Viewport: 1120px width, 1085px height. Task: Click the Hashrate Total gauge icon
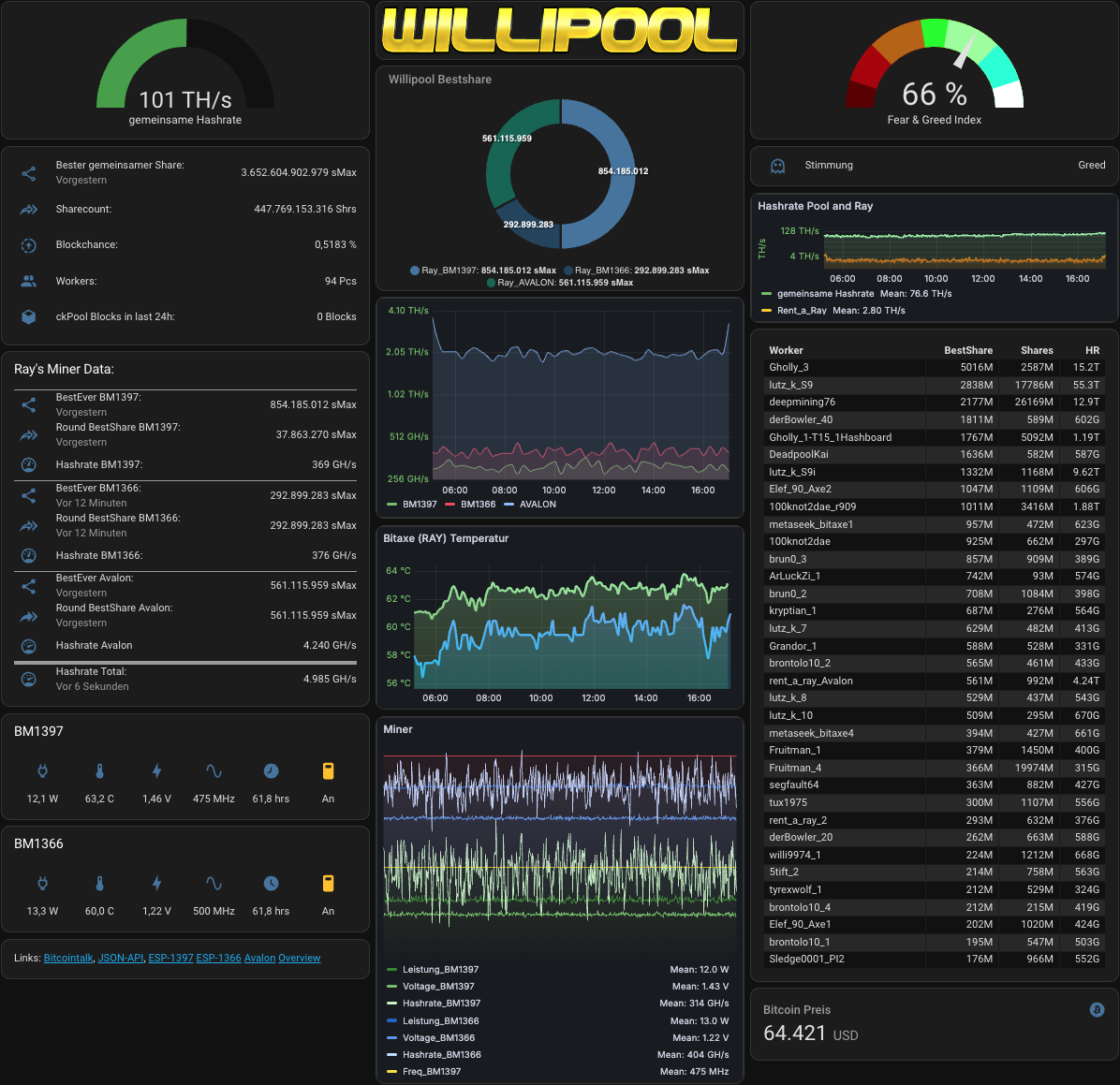(29, 680)
